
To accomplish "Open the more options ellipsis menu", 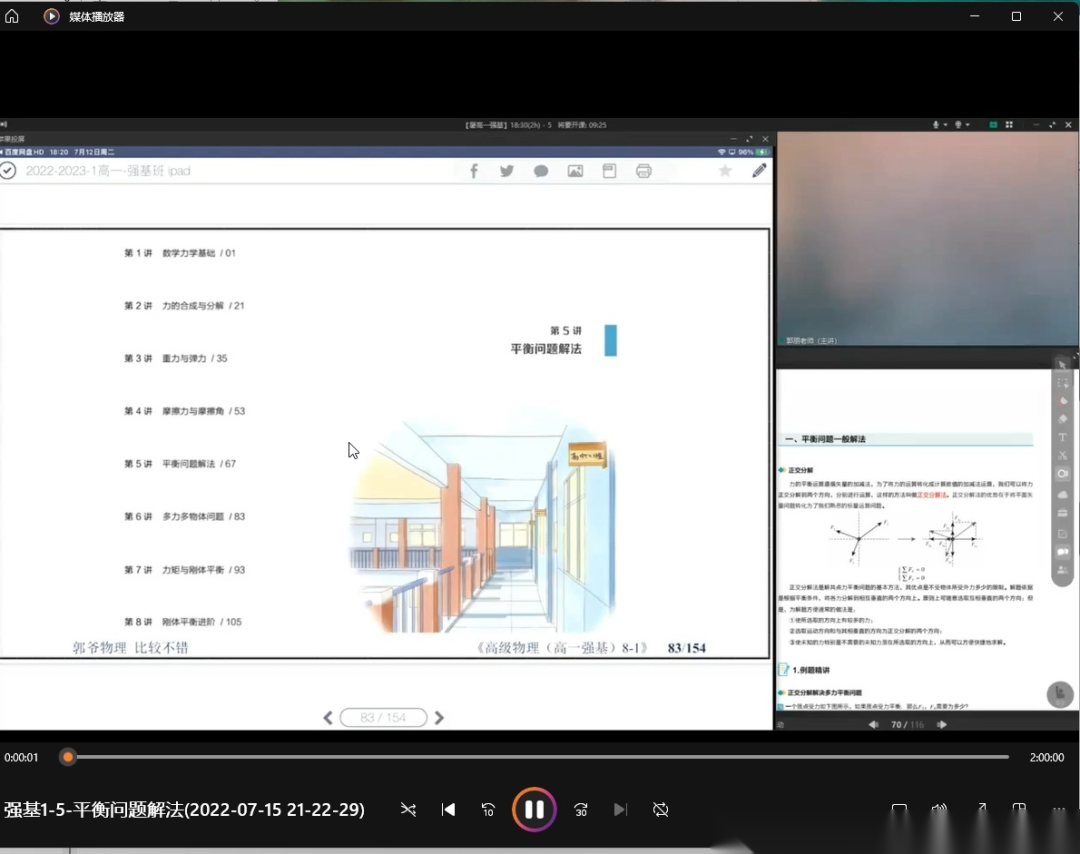I will click(1059, 810).
